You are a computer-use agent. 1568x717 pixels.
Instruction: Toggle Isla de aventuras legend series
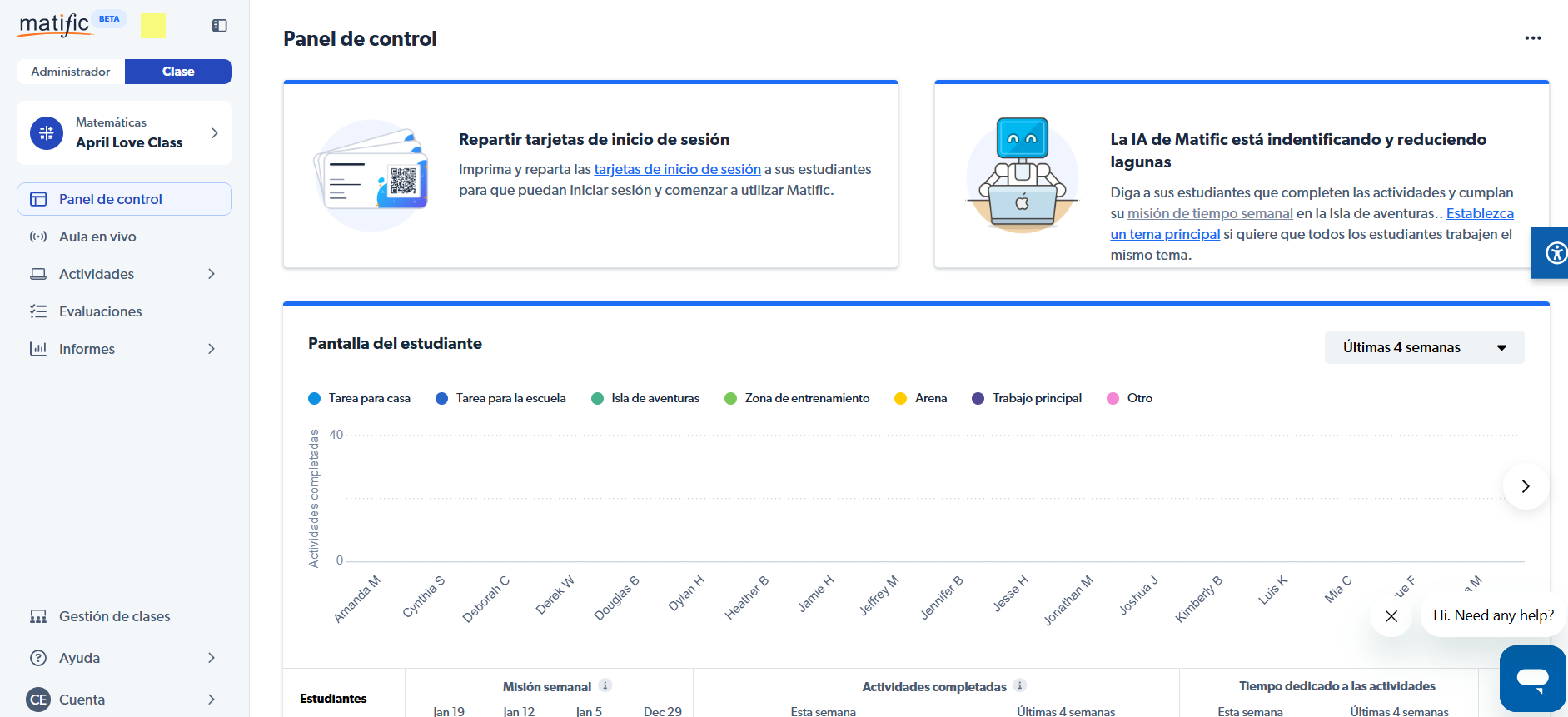[645, 398]
